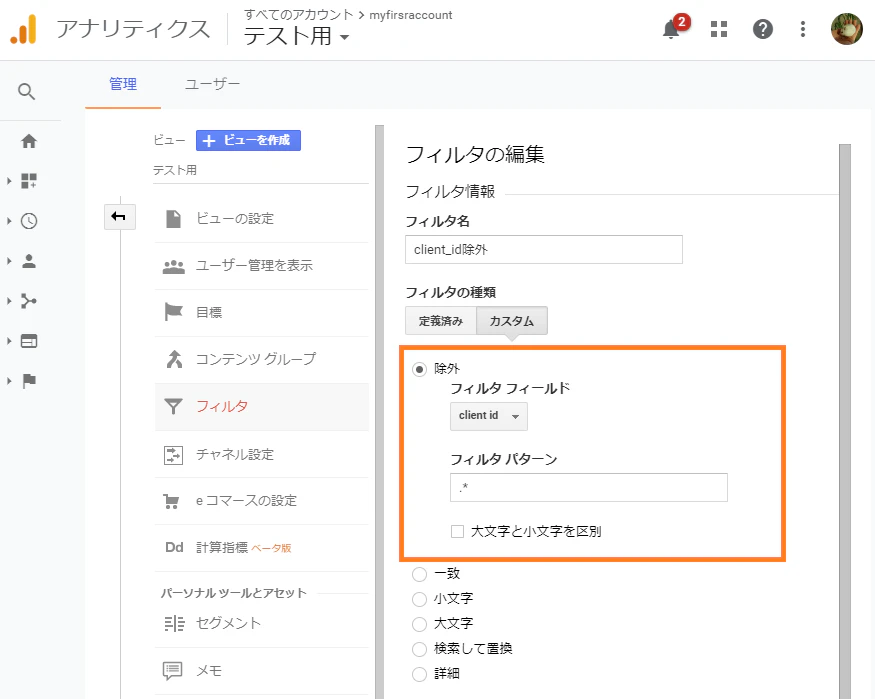Click the フィルタ パターン input field

tap(588, 487)
